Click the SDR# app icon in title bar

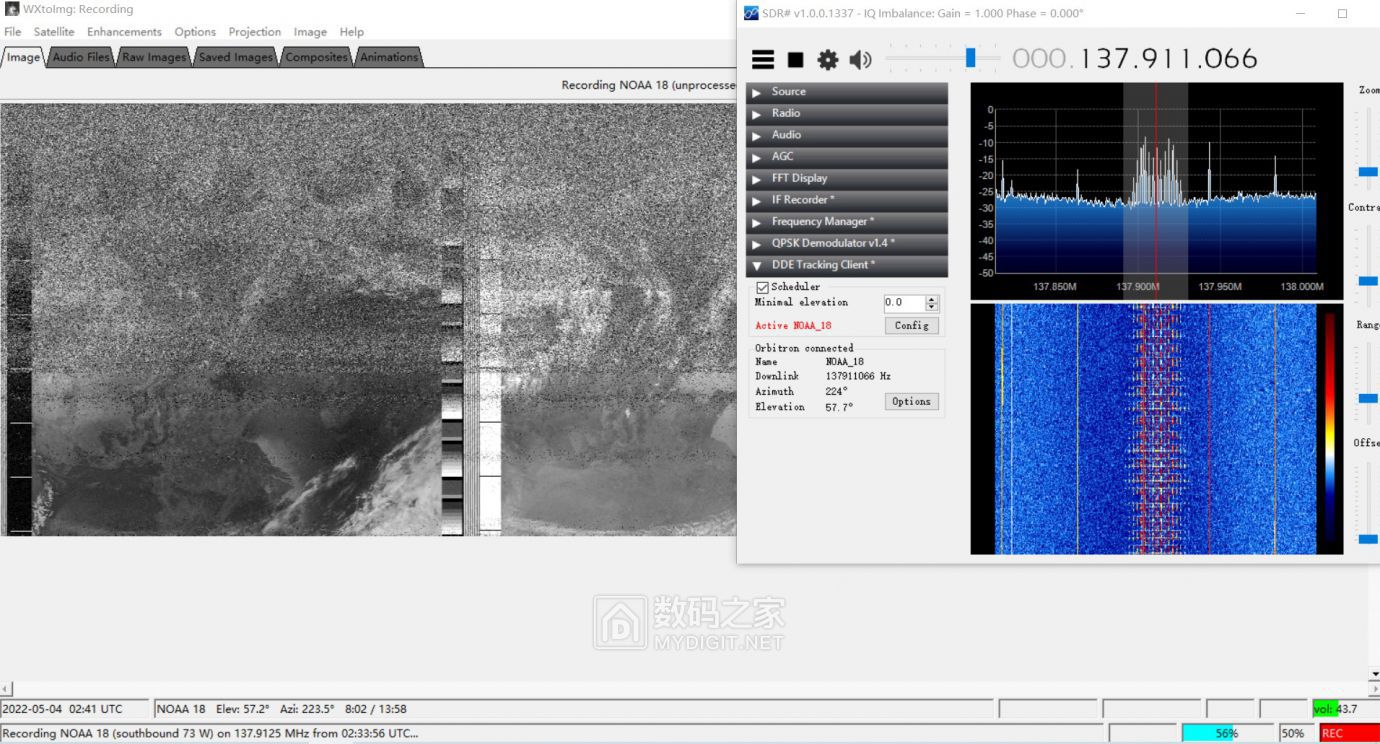751,13
